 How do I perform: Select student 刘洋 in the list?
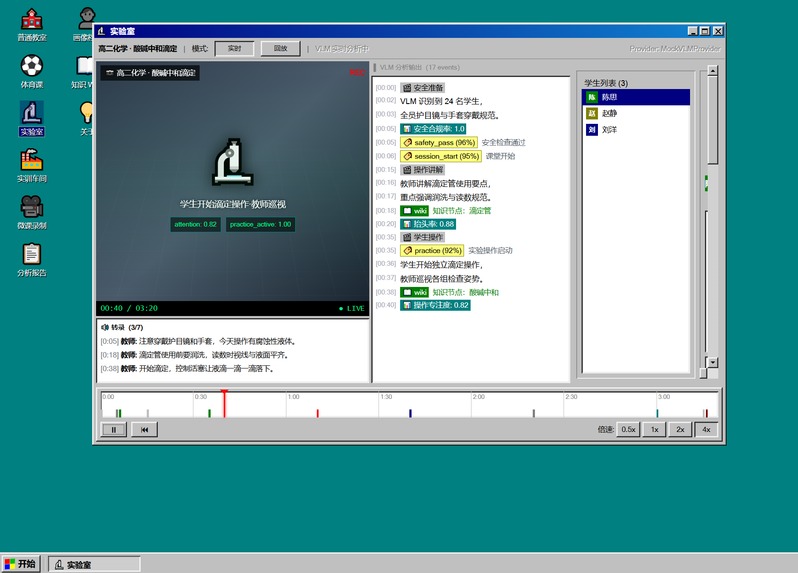point(636,130)
